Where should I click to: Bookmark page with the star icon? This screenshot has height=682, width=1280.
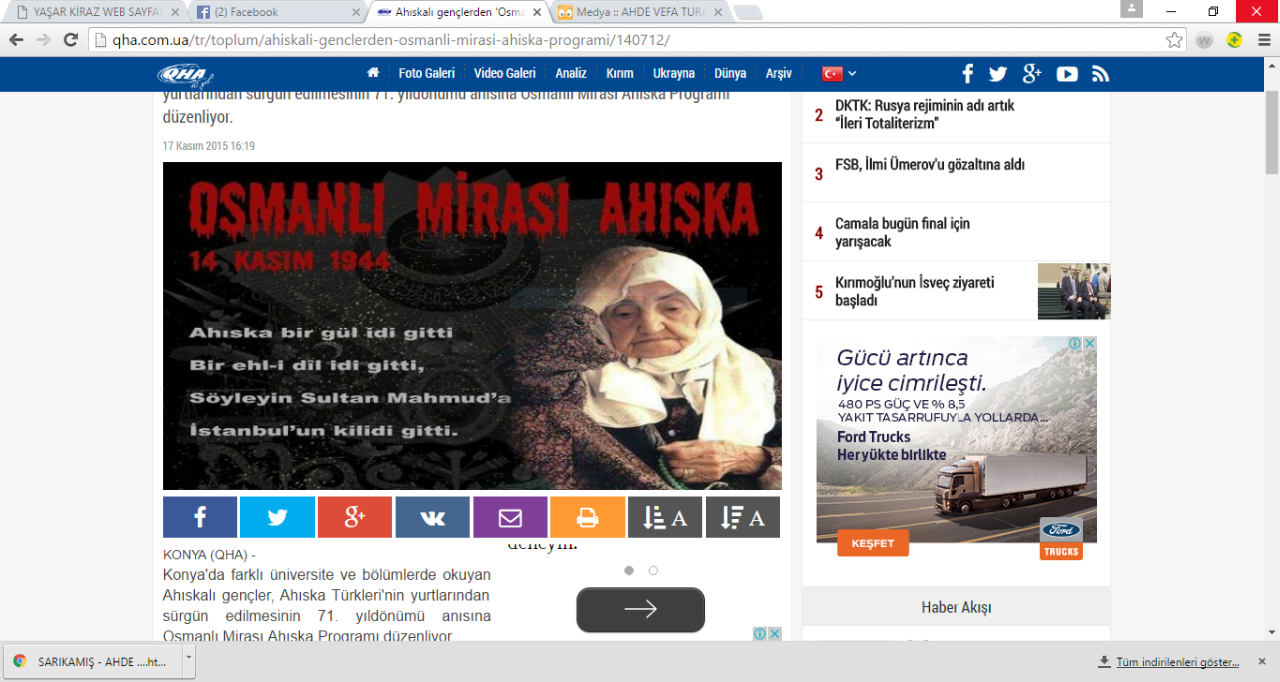tap(1174, 40)
